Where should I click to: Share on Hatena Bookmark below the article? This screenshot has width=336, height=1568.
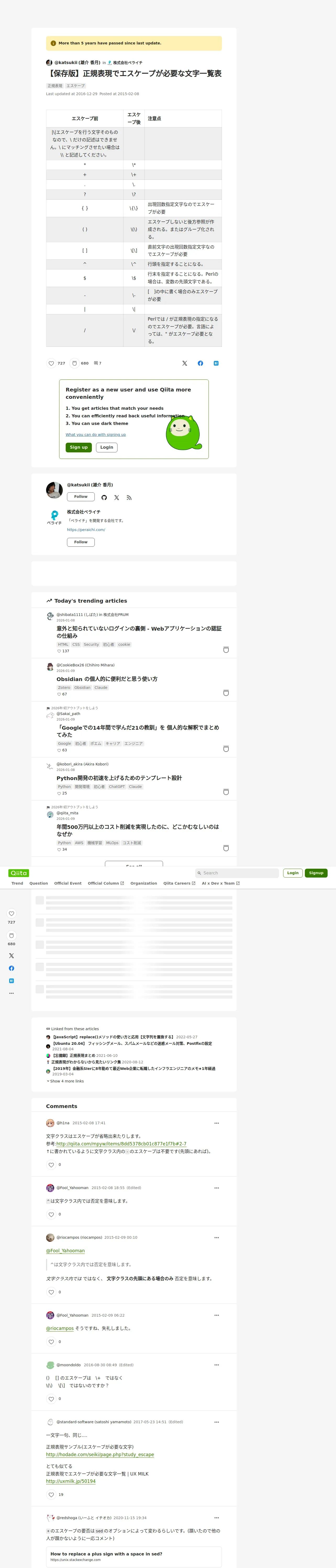click(x=216, y=364)
